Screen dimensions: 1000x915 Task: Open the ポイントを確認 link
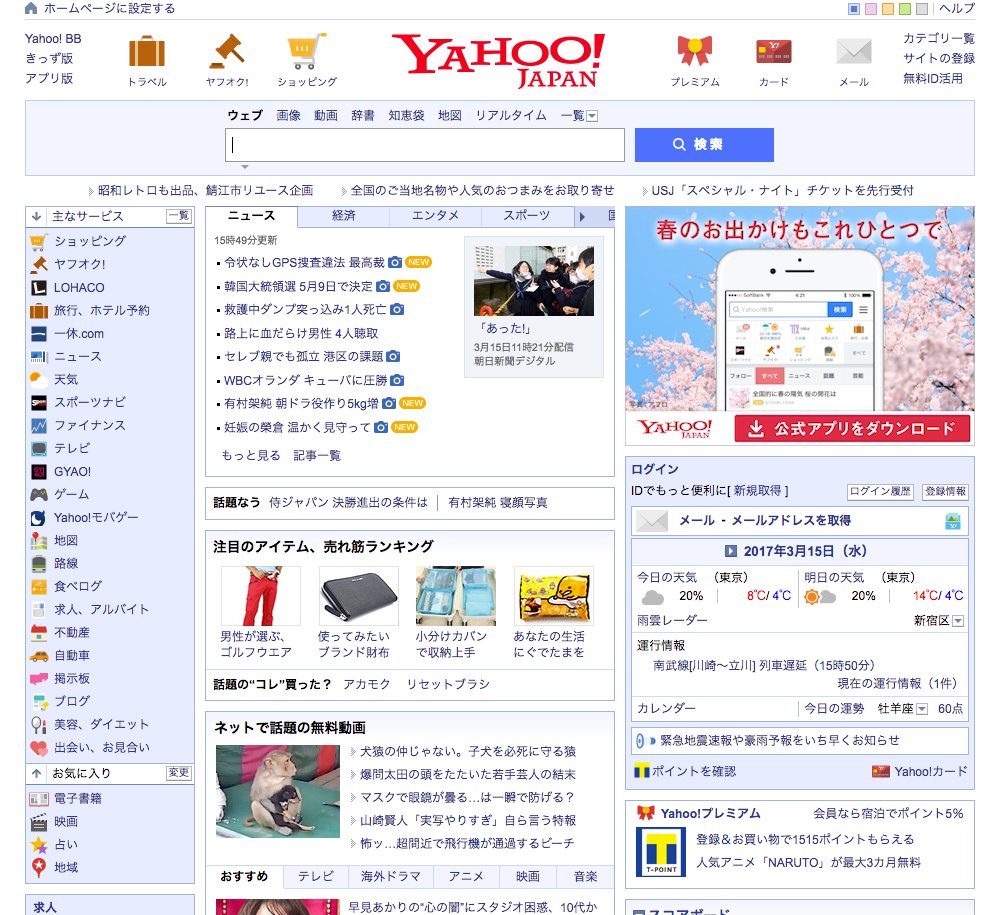point(694,772)
